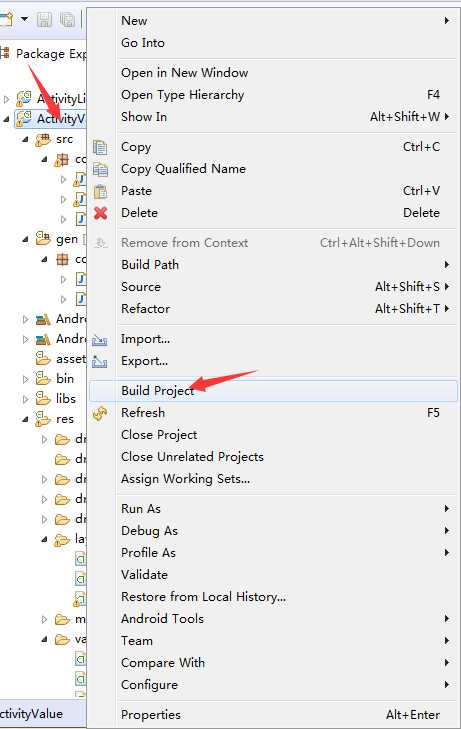The width and height of the screenshot is (461, 729).
Task: Click the Save disk icon in toolbar
Action: (45, 20)
